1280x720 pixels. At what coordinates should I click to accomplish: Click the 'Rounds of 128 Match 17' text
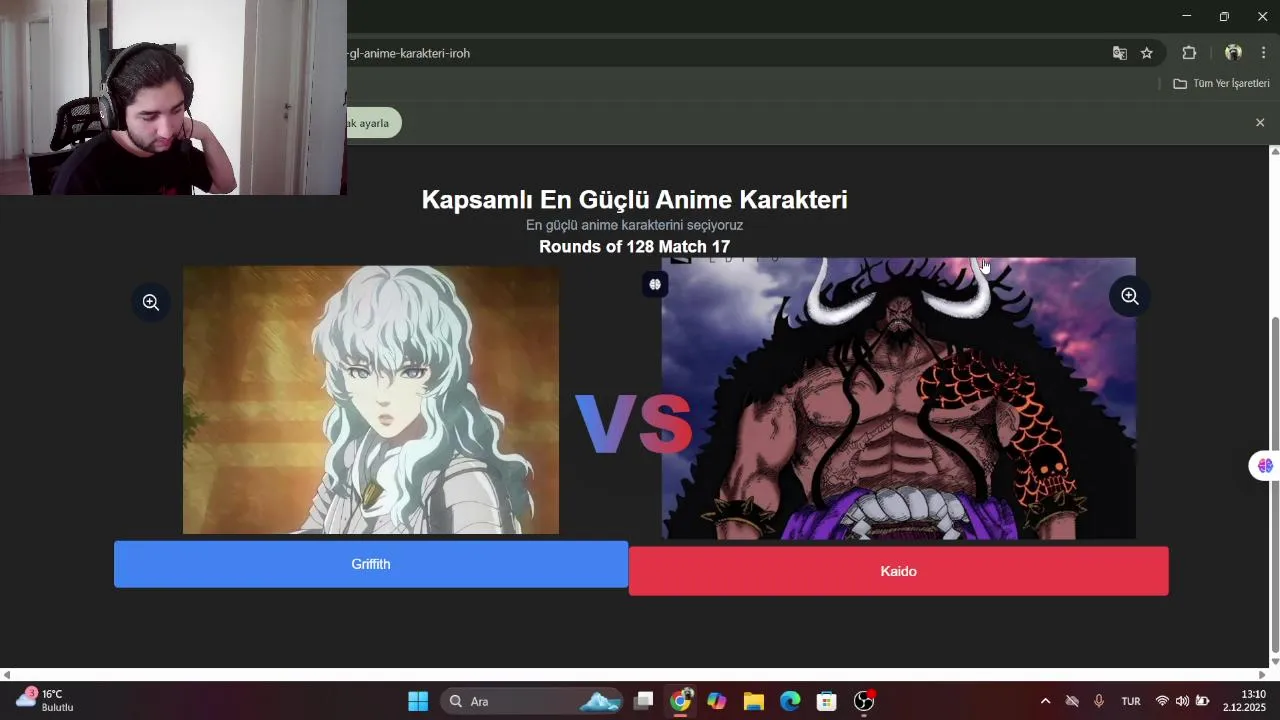point(634,247)
